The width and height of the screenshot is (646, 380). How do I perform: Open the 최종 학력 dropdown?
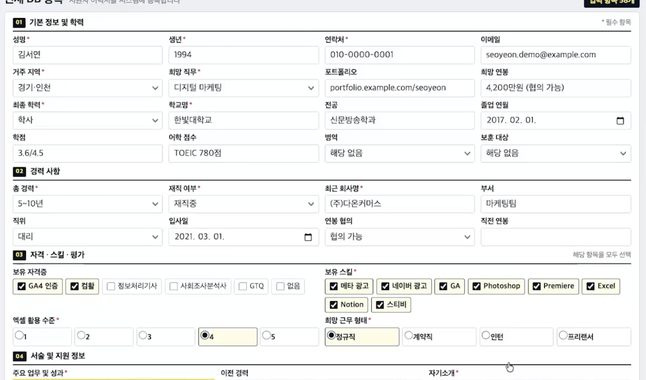[x=87, y=120]
